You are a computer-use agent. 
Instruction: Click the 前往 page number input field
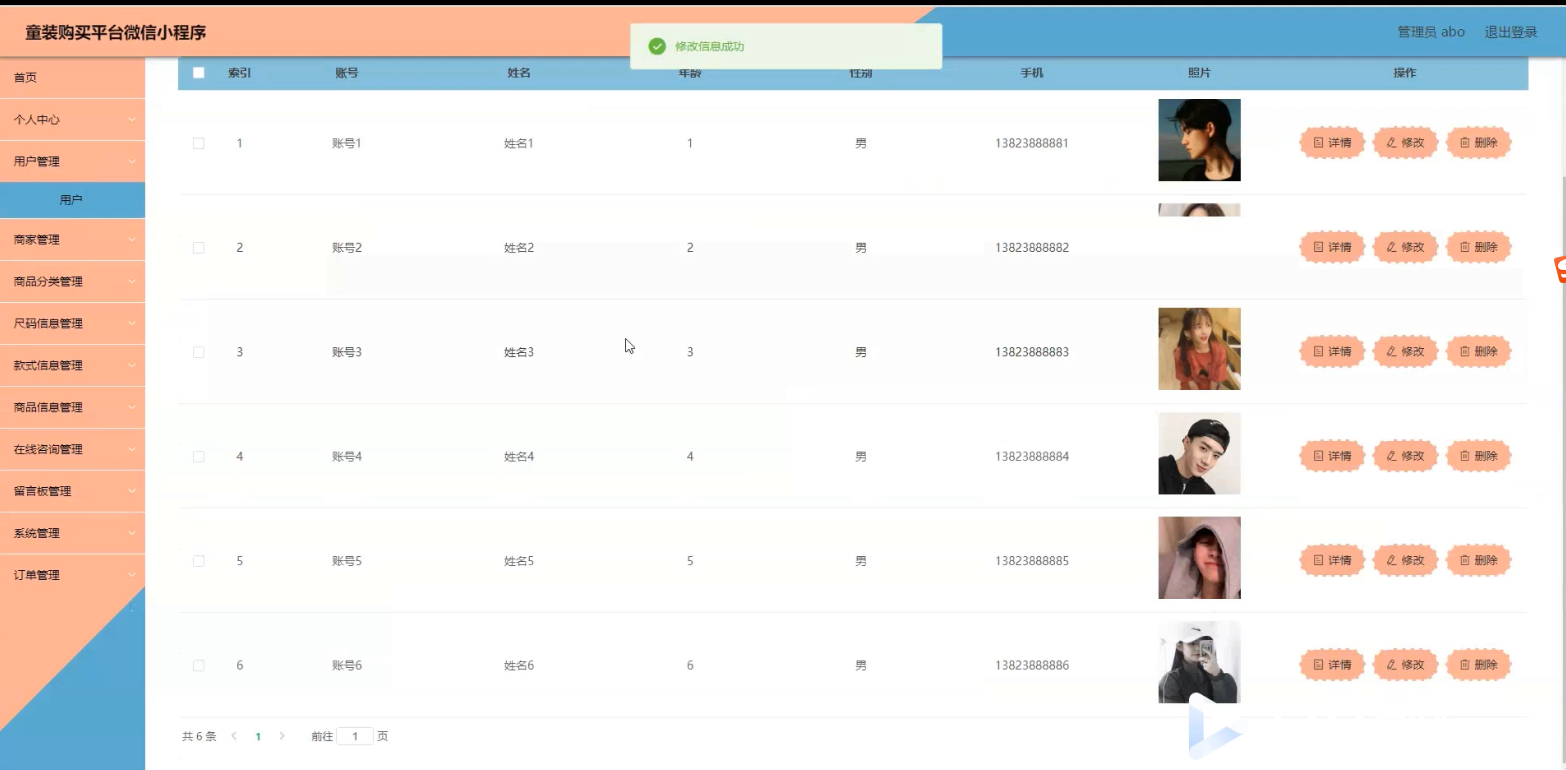[x=355, y=736]
